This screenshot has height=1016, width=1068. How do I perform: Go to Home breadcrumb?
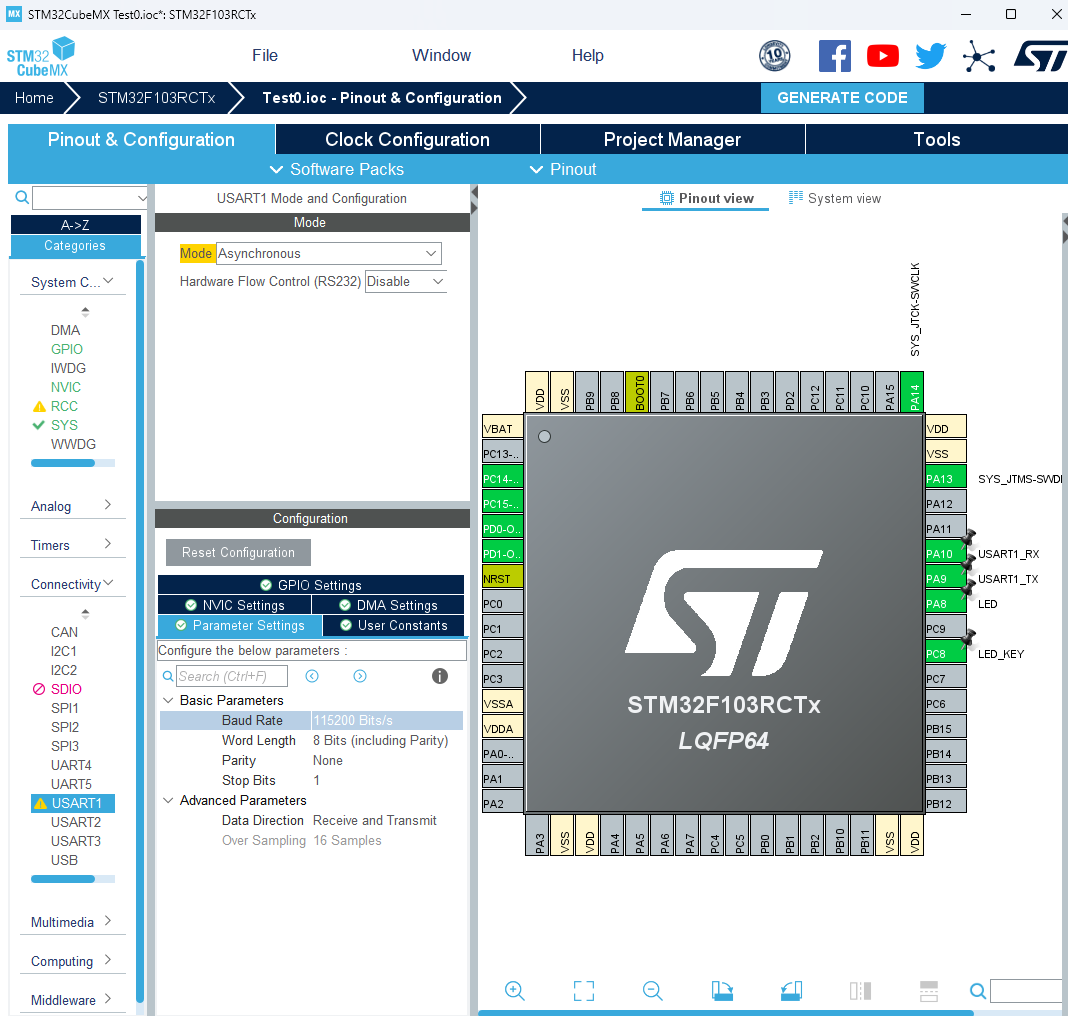tap(34, 97)
